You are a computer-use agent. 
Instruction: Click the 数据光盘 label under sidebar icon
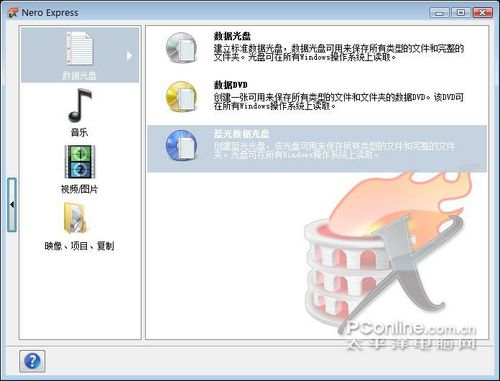point(79,76)
